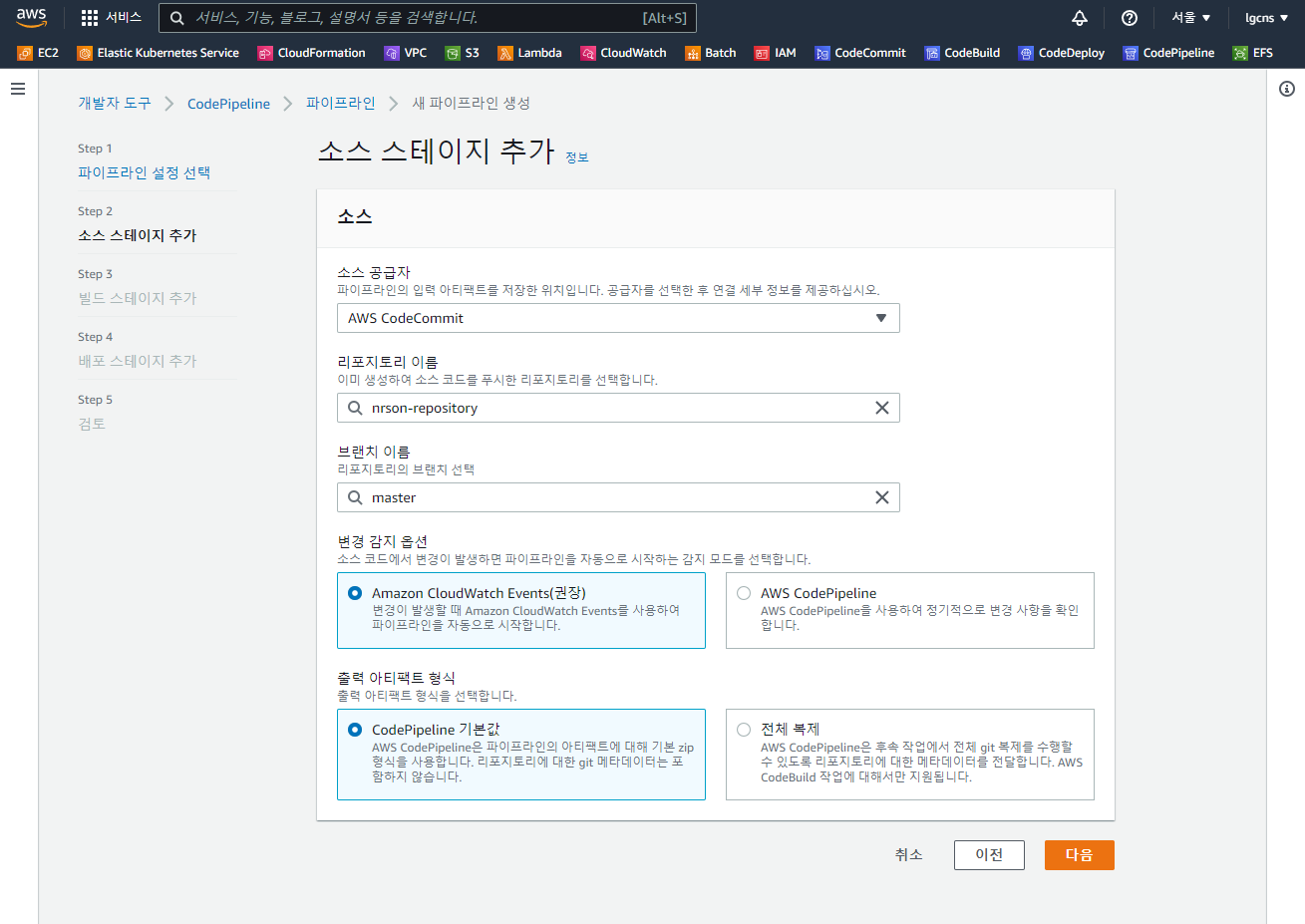The height and width of the screenshot is (924, 1305).
Task: Open the 소스 공급자 AWS CodeCommit dropdown
Action: point(618,318)
